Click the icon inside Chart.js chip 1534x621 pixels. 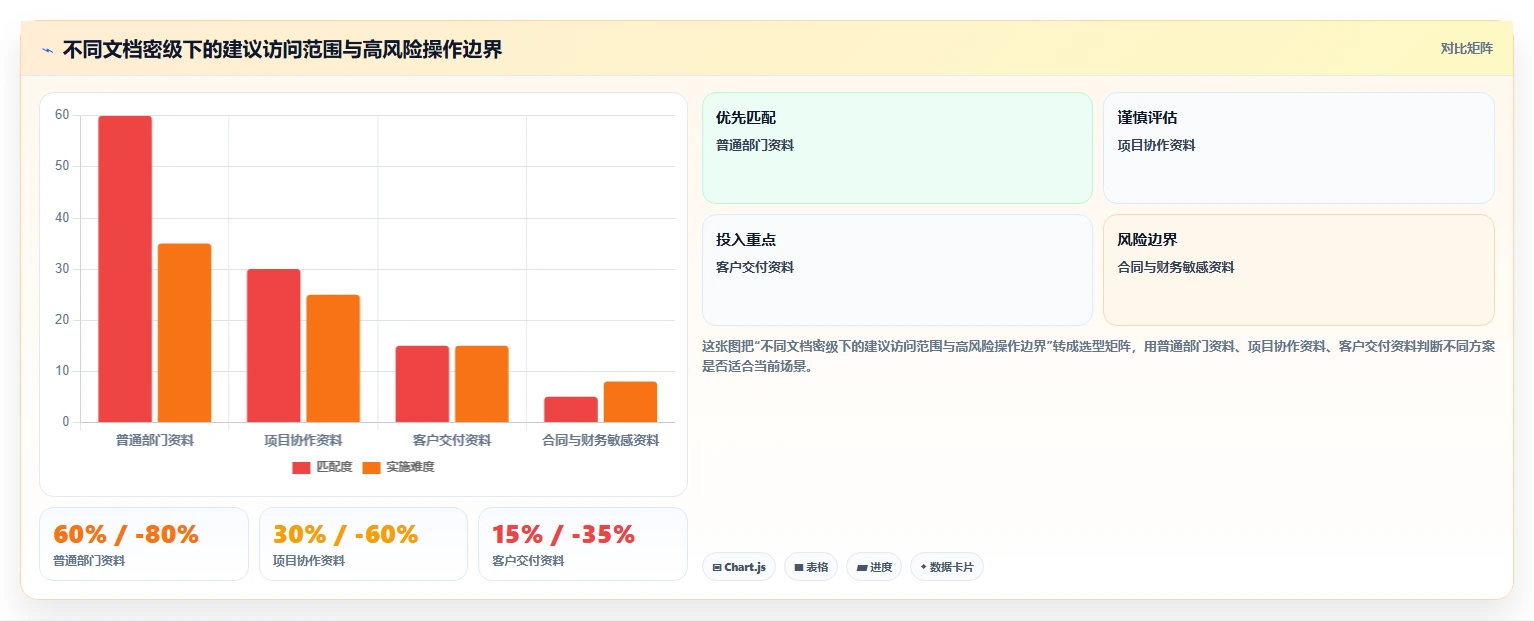[x=717, y=568]
